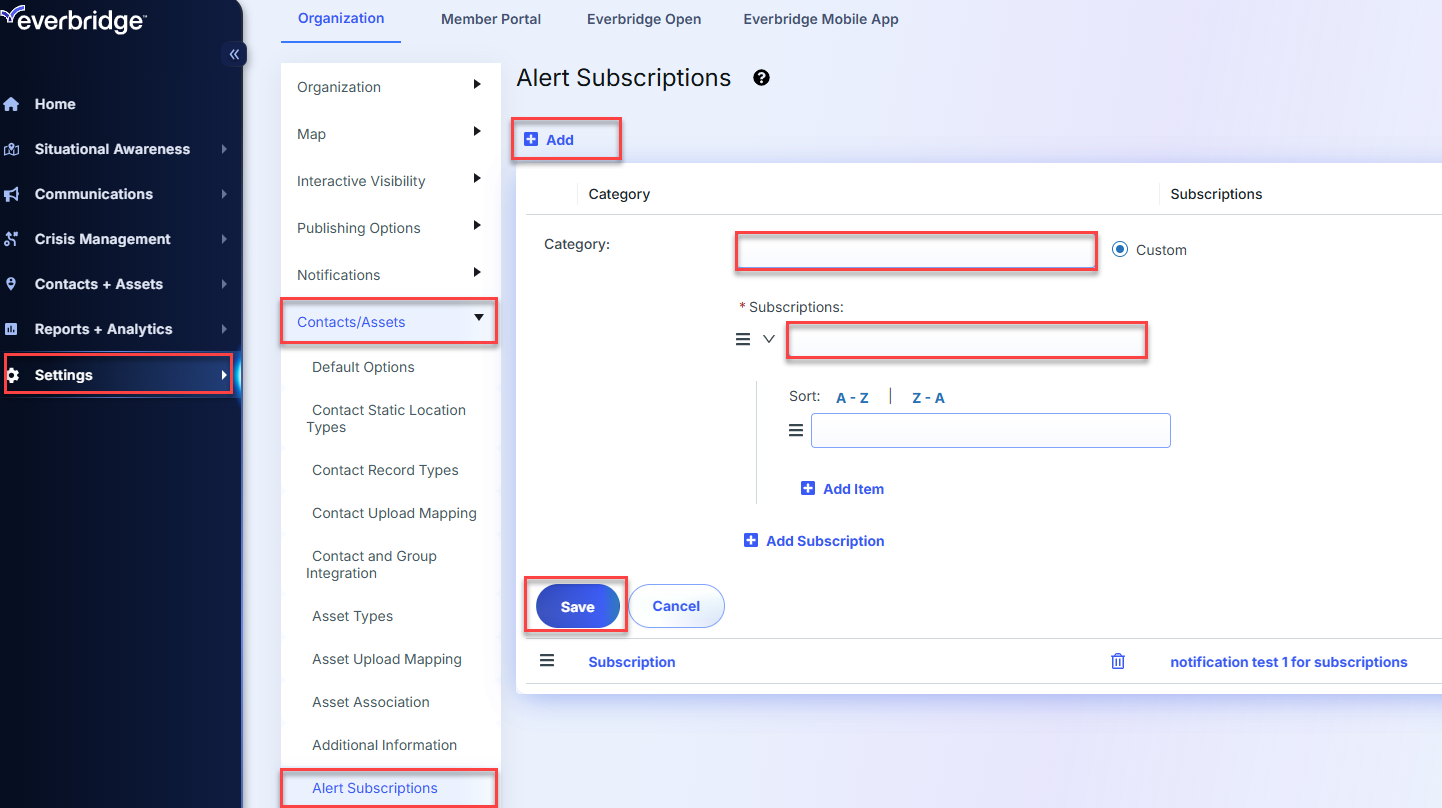Click drag handle icon beside Subscription row
The width and height of the screenshot is (1442, 808).
click(x=547, y=661)
